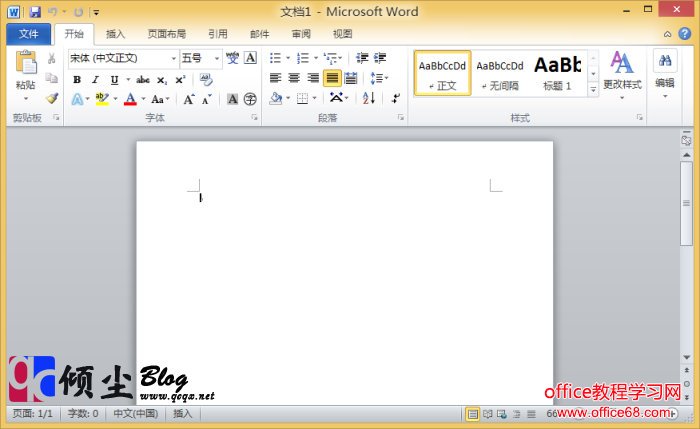Viewport: 700px width, 429px height.
Task: Open the Line Spacing dropdown
Action: click(379, 78)
